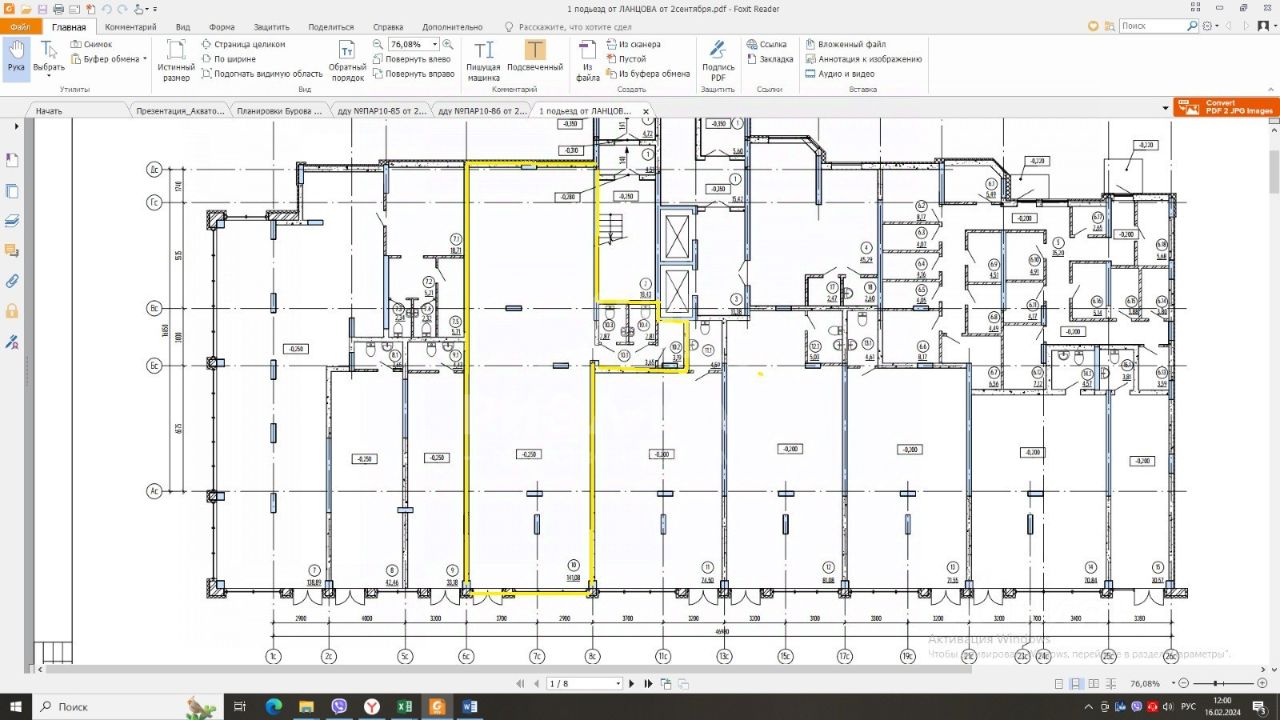Insert Вложенный файл attachment
The image size is (1280, 720).
tap(845, 44)
